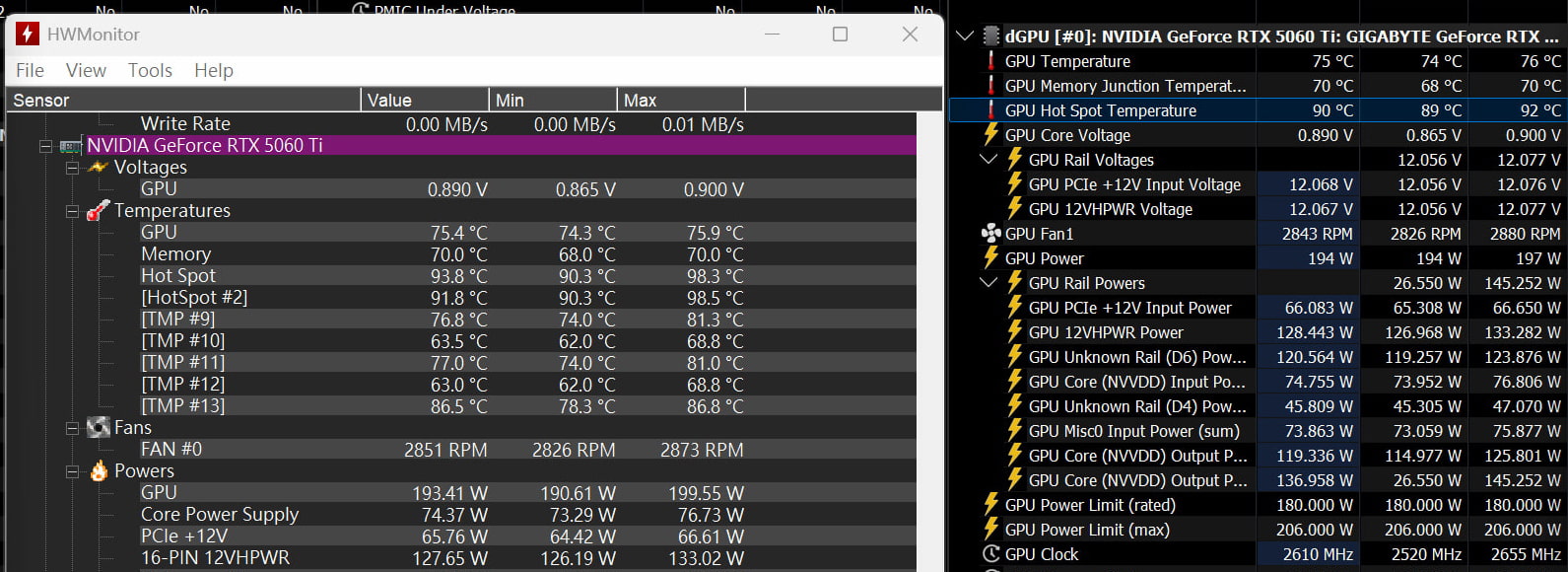This screenshot has height=572, width=1568.
Task: Click GPU Power Limit (rated) icon
Action: 991,505
